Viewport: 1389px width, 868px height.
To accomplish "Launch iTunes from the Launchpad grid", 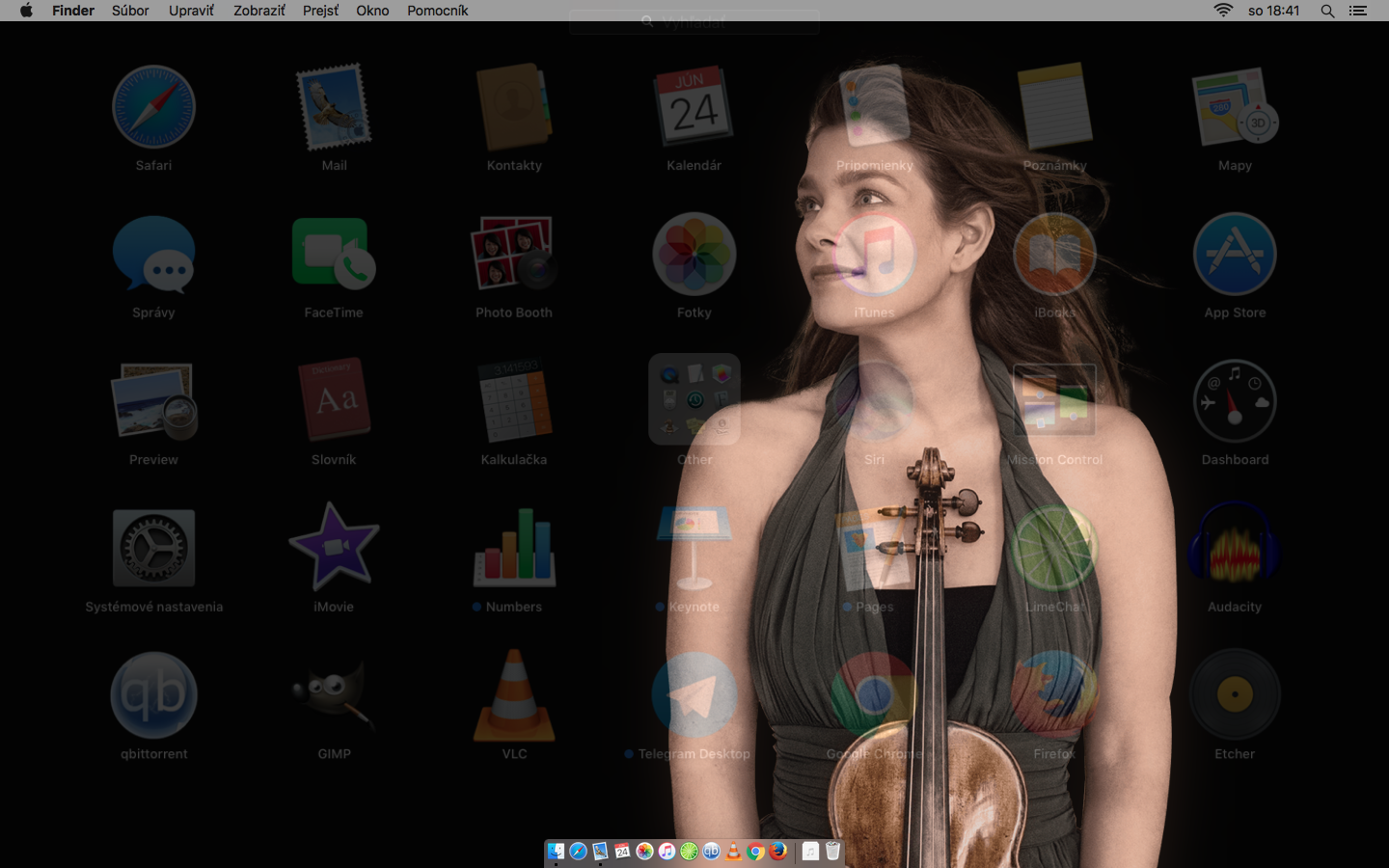I will [874, 255].
